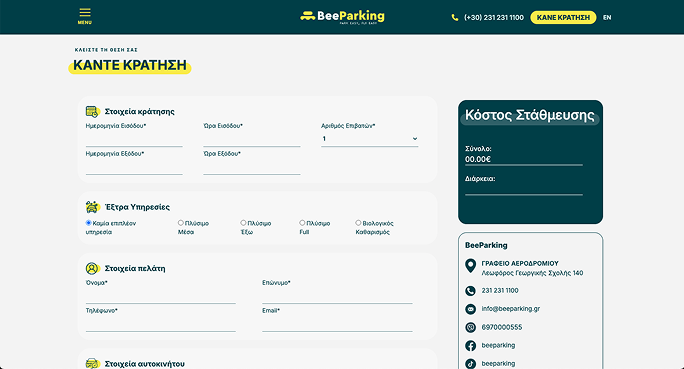Click the 'Κόστος Στάθμευσης' heading
The image size is (684, 369).
click(x=530, y=115)
